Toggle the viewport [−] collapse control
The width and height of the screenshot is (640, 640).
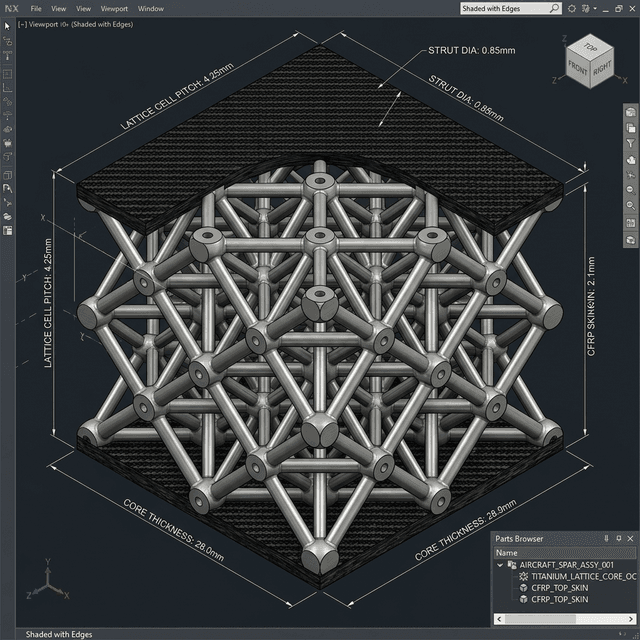point(23,23)
